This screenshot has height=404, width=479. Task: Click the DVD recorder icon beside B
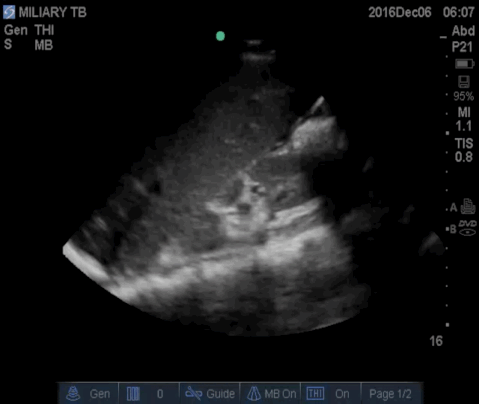[x=468, y=228]
